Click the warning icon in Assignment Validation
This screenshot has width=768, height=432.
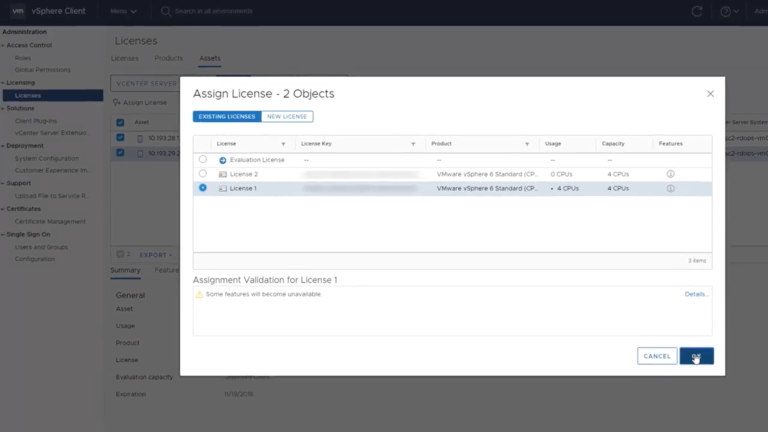(x=199, y=294)
